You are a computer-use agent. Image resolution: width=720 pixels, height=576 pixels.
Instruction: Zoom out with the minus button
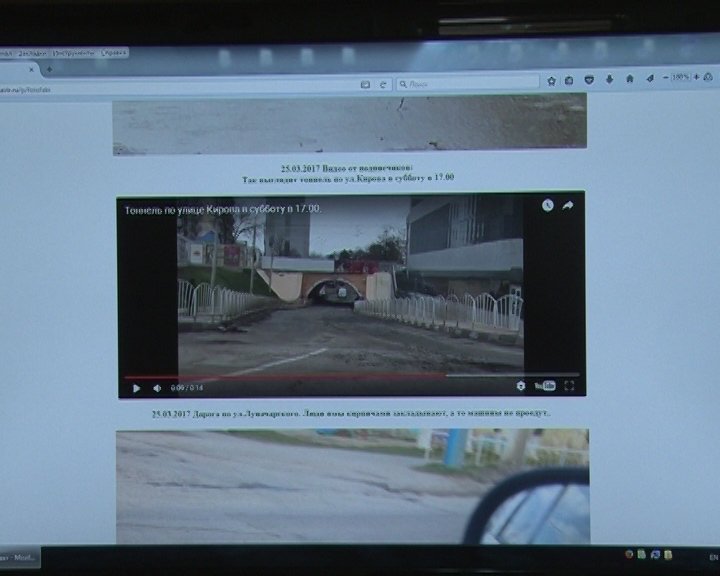pos(666,78)
